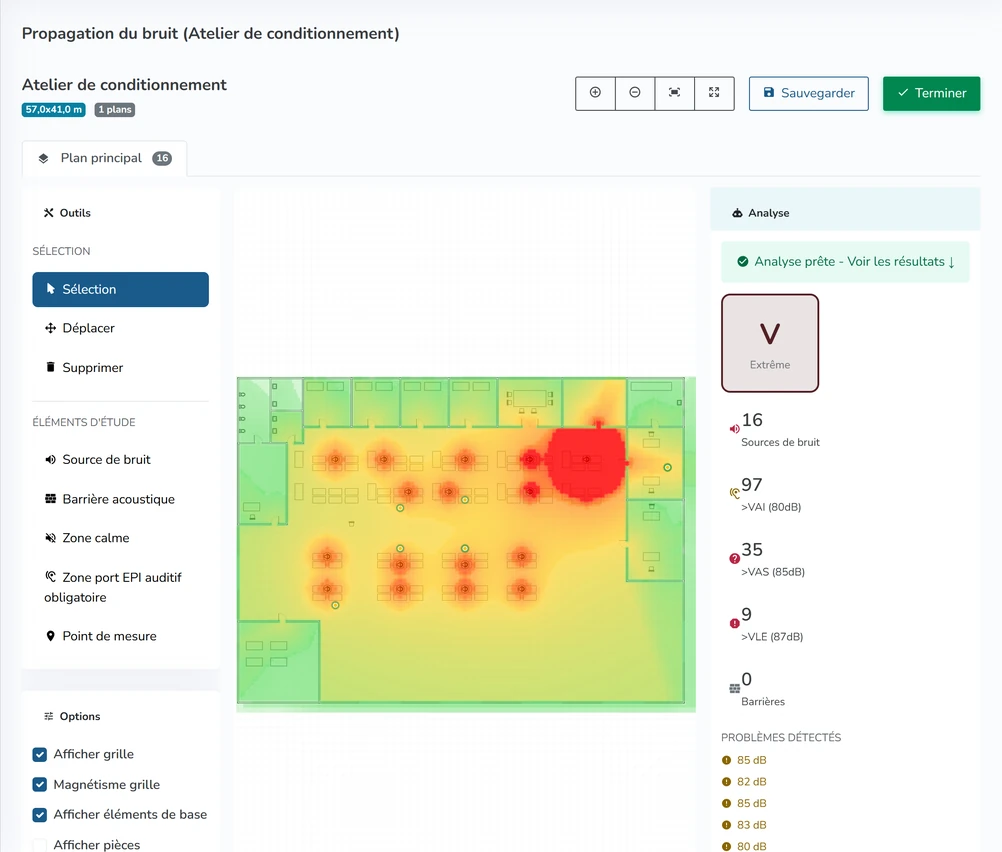Click the zoom in icon
Viewport: 1002px width, 852px height.
(x=595, y=93)
